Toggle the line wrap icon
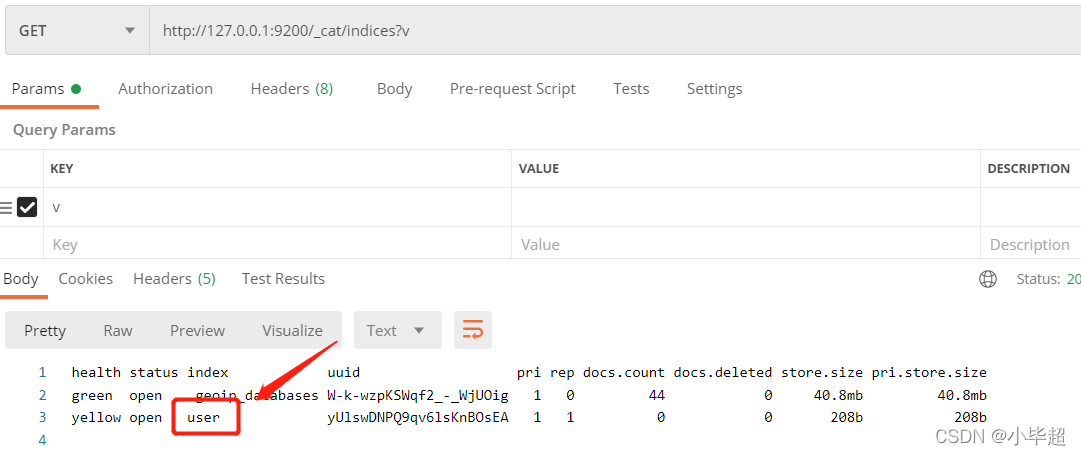The width and height of the screenshot is (1081, 455). coord(473,330)
